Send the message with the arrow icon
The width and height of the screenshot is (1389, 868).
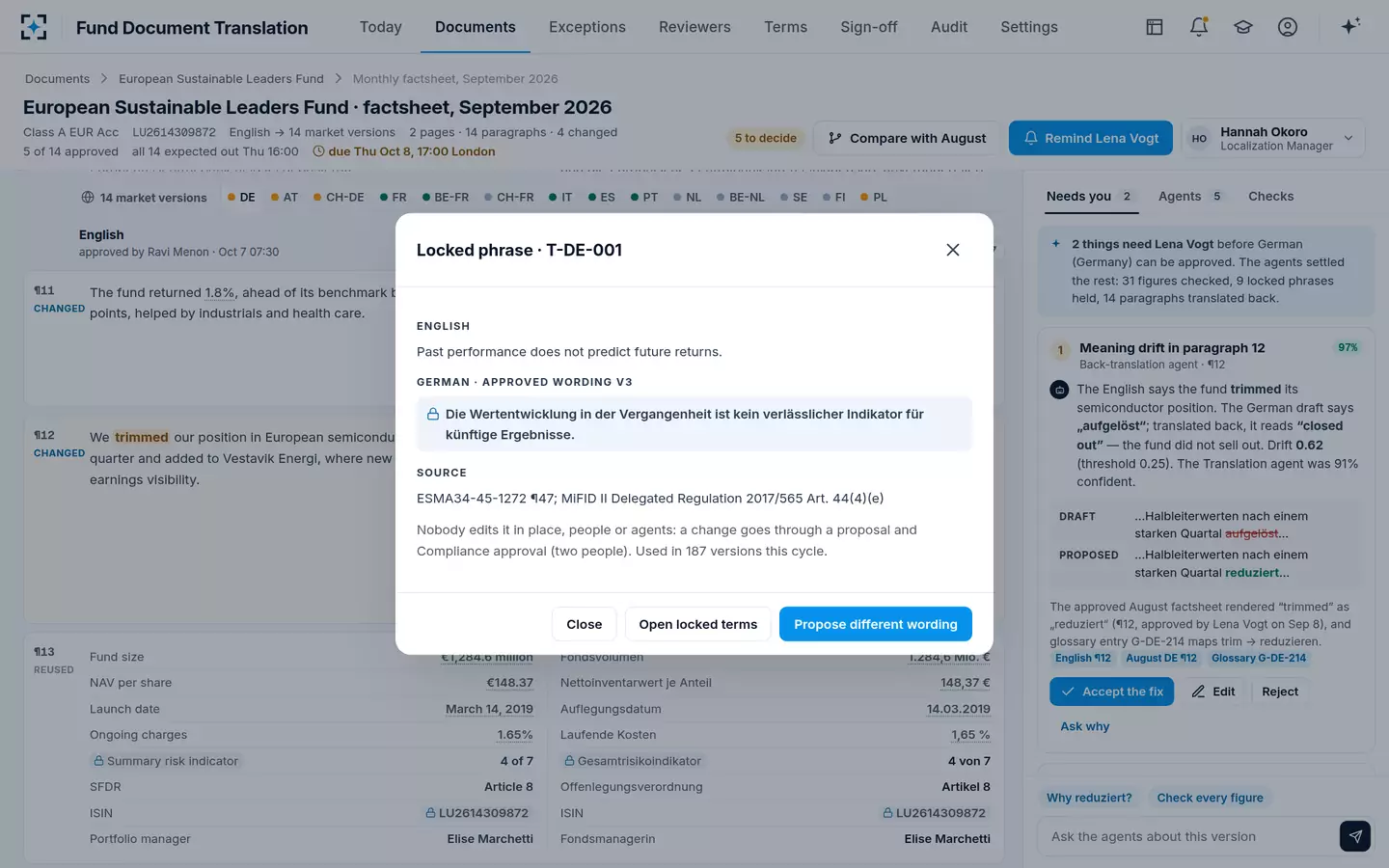[1355, 836]
